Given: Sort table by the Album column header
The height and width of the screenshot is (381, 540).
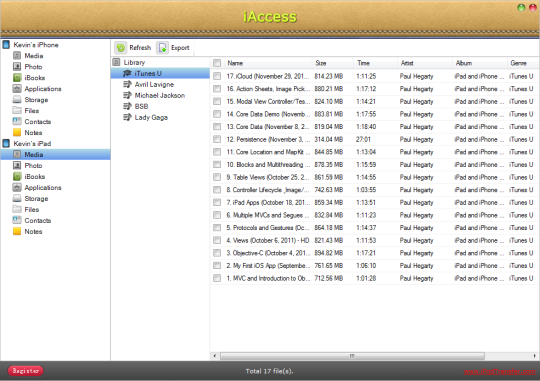Looking at the screenshot, I should click(x=479, y=63).
